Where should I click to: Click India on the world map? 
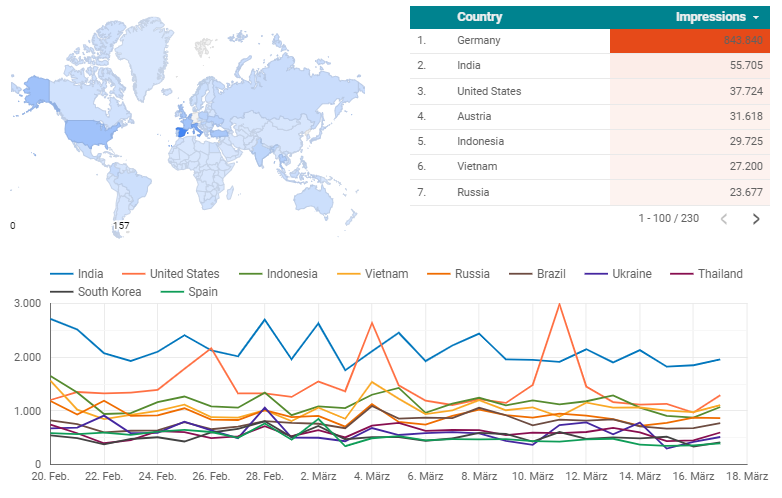(x=261, y=151)
